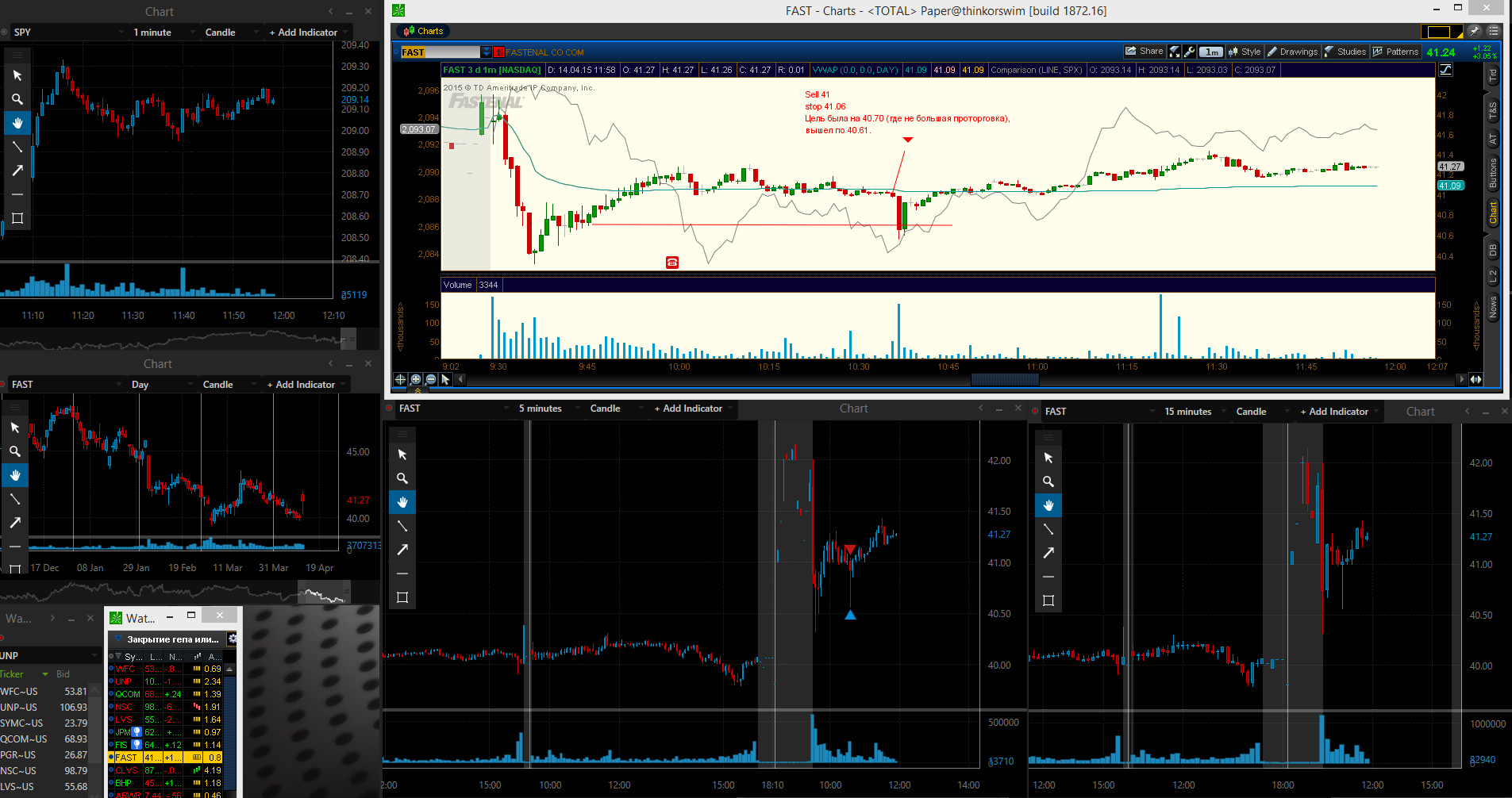Expand the symbol dropdown arrow next to FAST field
Screen dimensions: 1512x798
pyautogui.click(x=487, y=52)
